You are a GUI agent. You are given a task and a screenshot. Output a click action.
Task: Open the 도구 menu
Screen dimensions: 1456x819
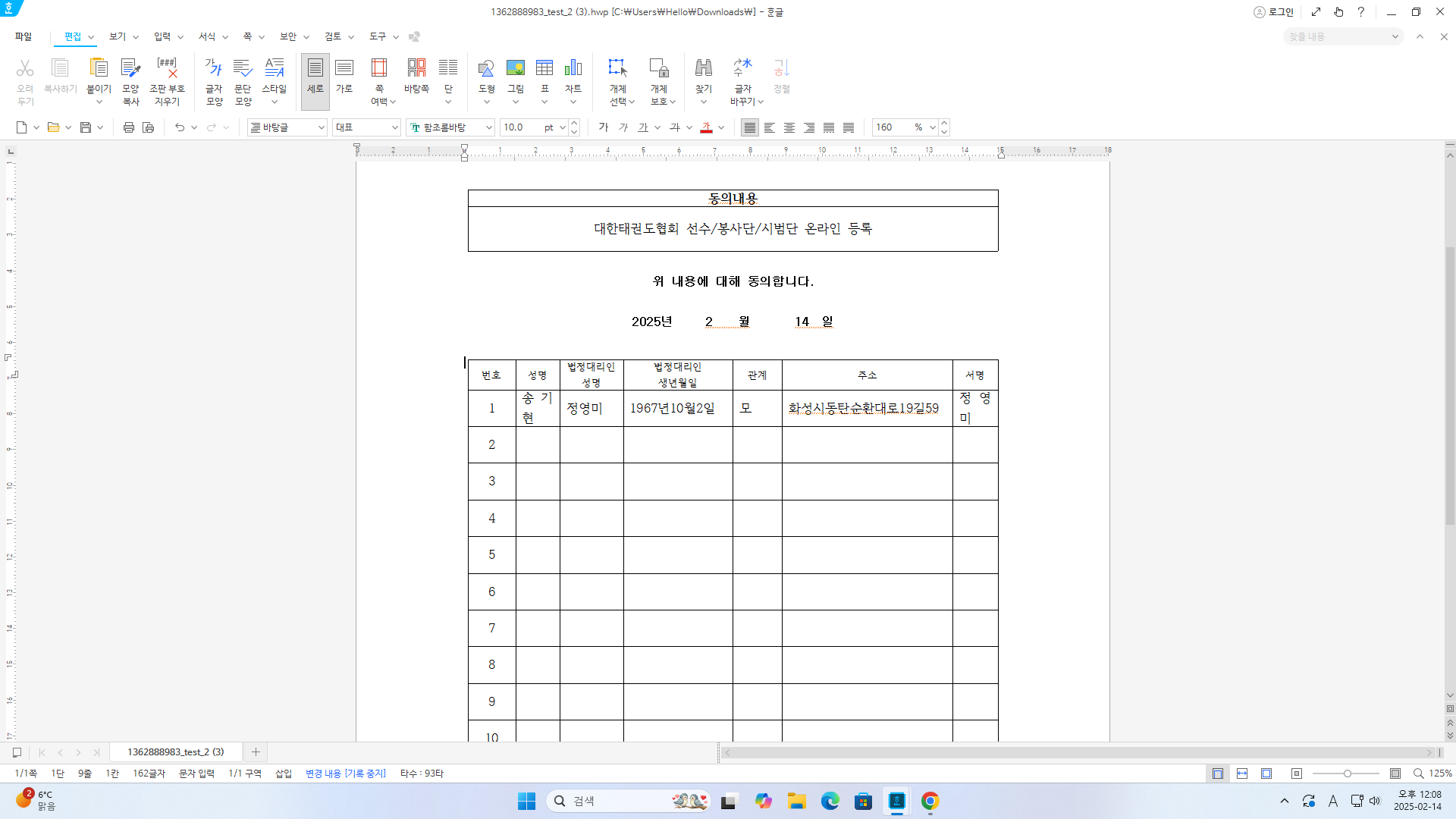point(378,36)
